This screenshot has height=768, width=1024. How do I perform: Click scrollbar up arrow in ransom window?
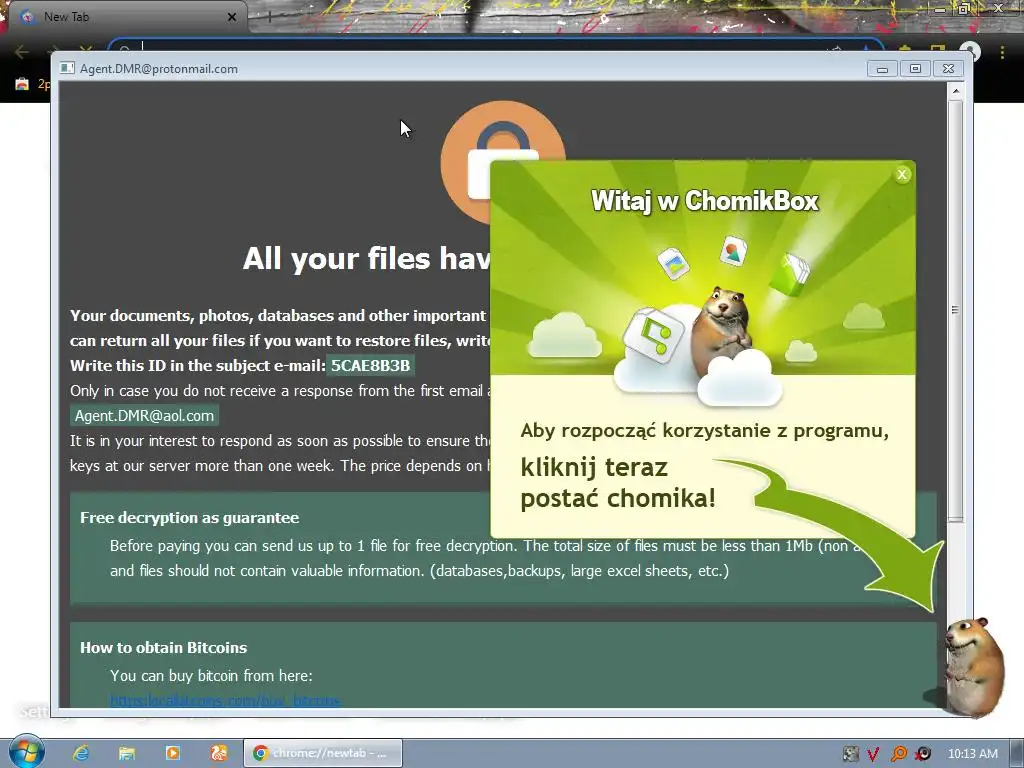tap(955, 91)
